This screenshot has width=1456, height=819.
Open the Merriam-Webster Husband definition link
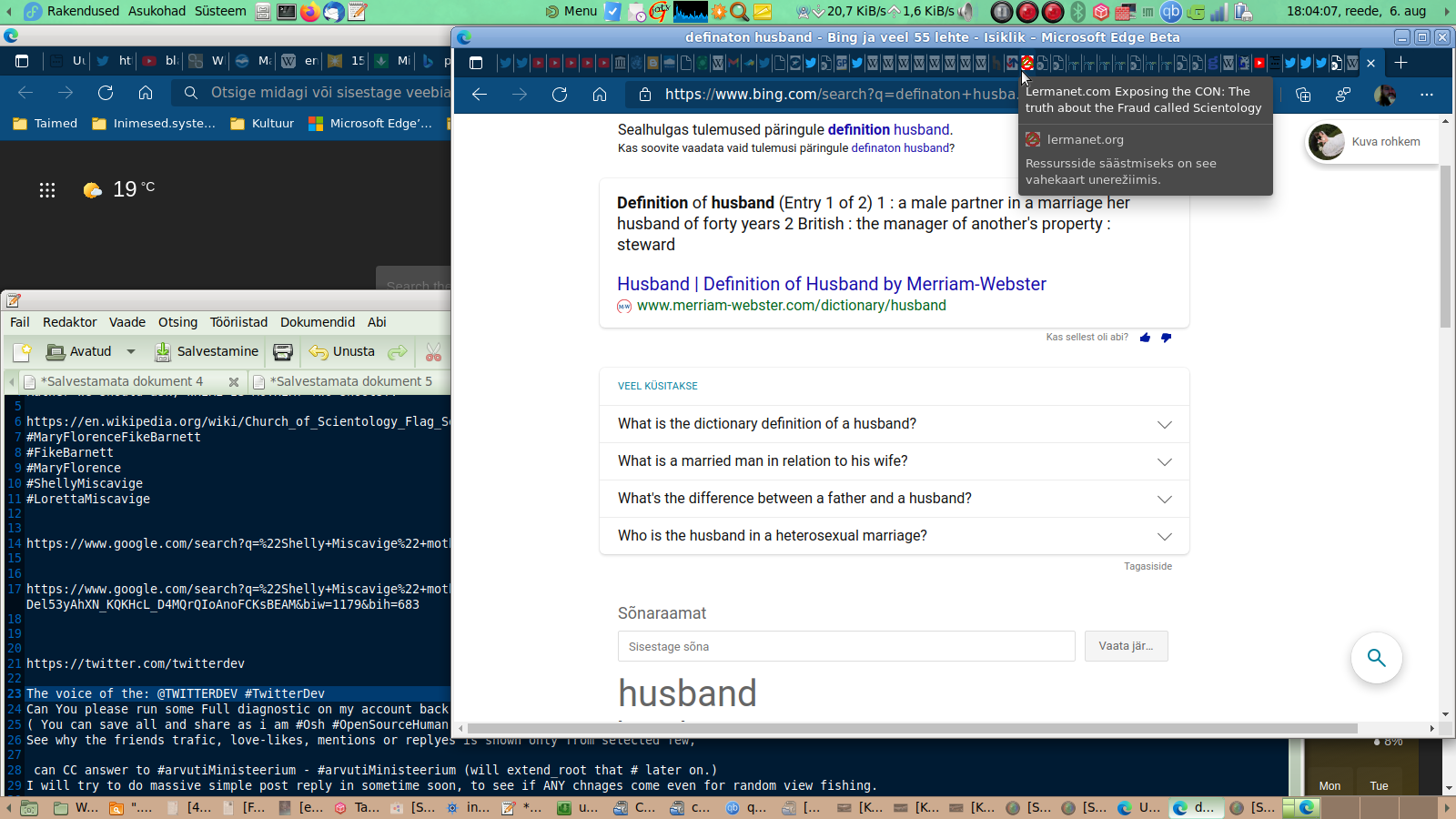832,284
